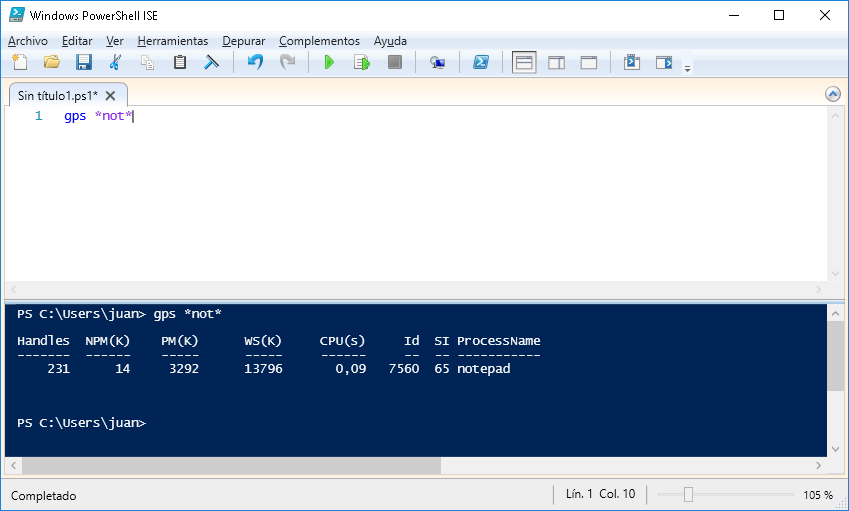Viewport: 849px width, 511px height.
Task: Open the New Remote PowerShell Tab icon
Action: [437, 62]
